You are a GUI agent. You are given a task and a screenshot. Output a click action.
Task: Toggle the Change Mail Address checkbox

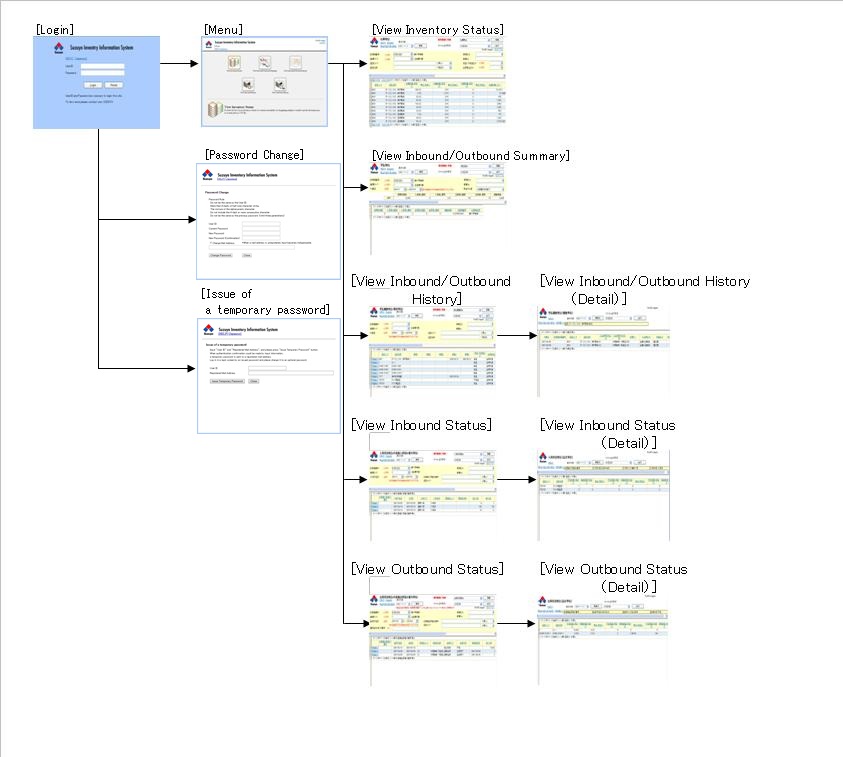(211, 241)
